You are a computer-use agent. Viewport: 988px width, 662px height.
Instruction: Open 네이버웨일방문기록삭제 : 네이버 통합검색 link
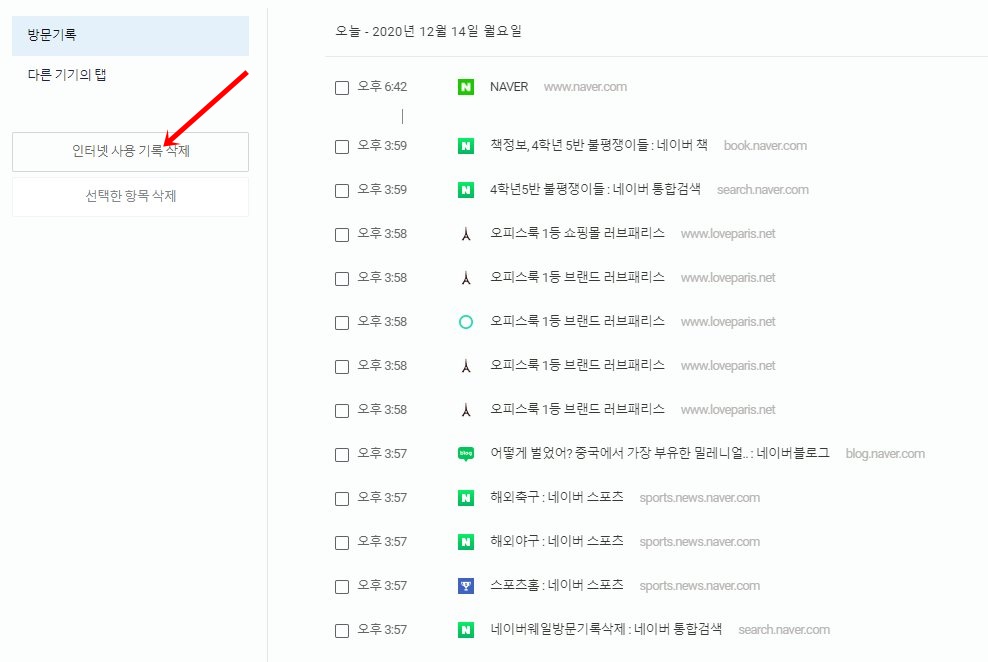[x=606, y=629]
